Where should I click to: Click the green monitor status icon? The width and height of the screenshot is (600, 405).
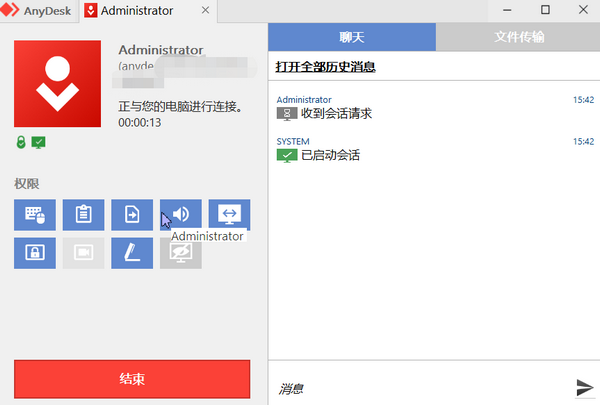(x=38, y=142)
